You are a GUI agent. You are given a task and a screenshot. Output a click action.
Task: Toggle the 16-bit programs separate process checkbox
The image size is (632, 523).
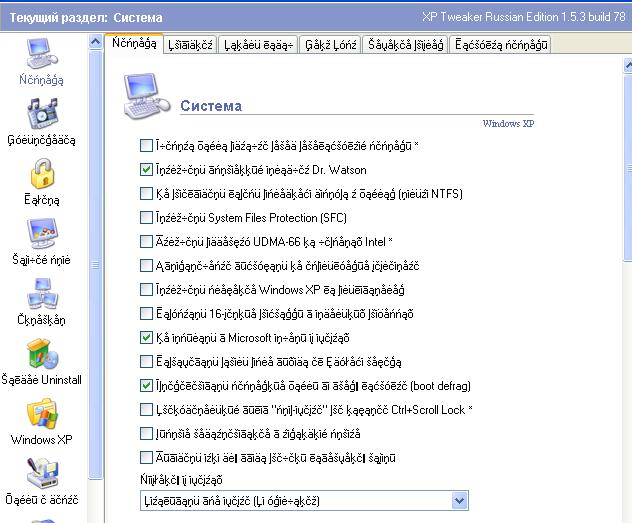(146, 313)
